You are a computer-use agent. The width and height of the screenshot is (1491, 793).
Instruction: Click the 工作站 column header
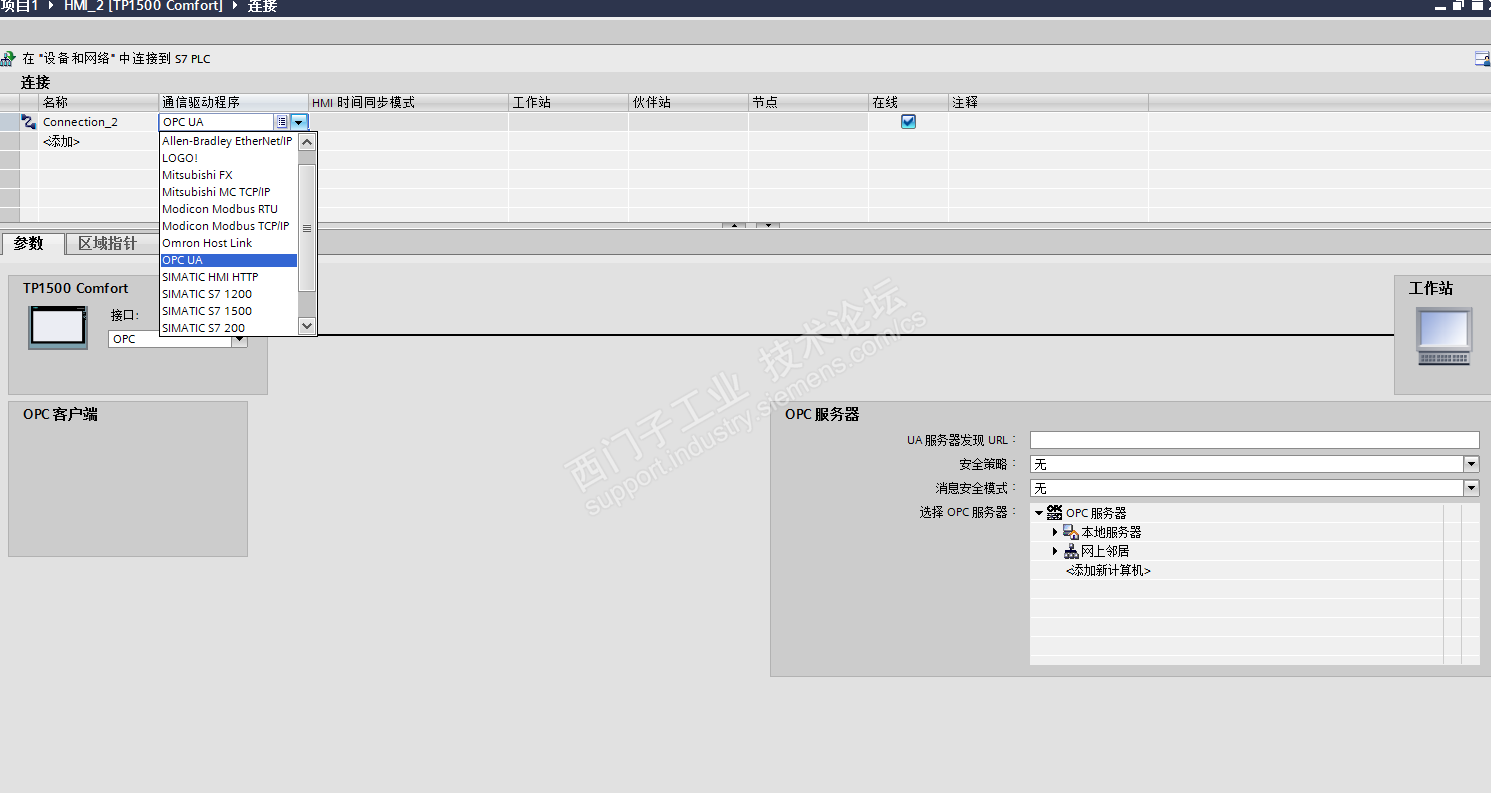click(x=568, y=103)
